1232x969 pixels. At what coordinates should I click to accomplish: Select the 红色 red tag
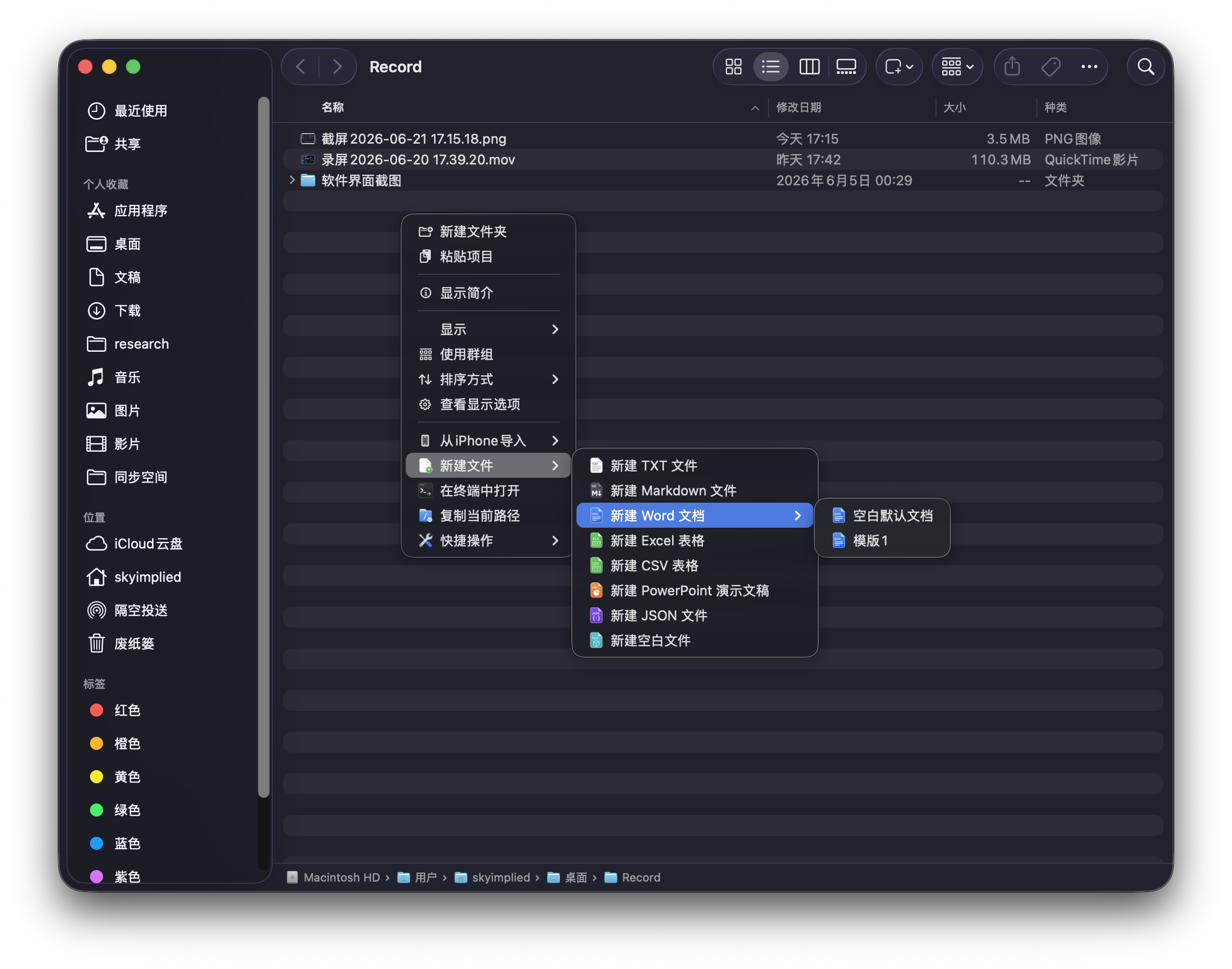(115, 710)
